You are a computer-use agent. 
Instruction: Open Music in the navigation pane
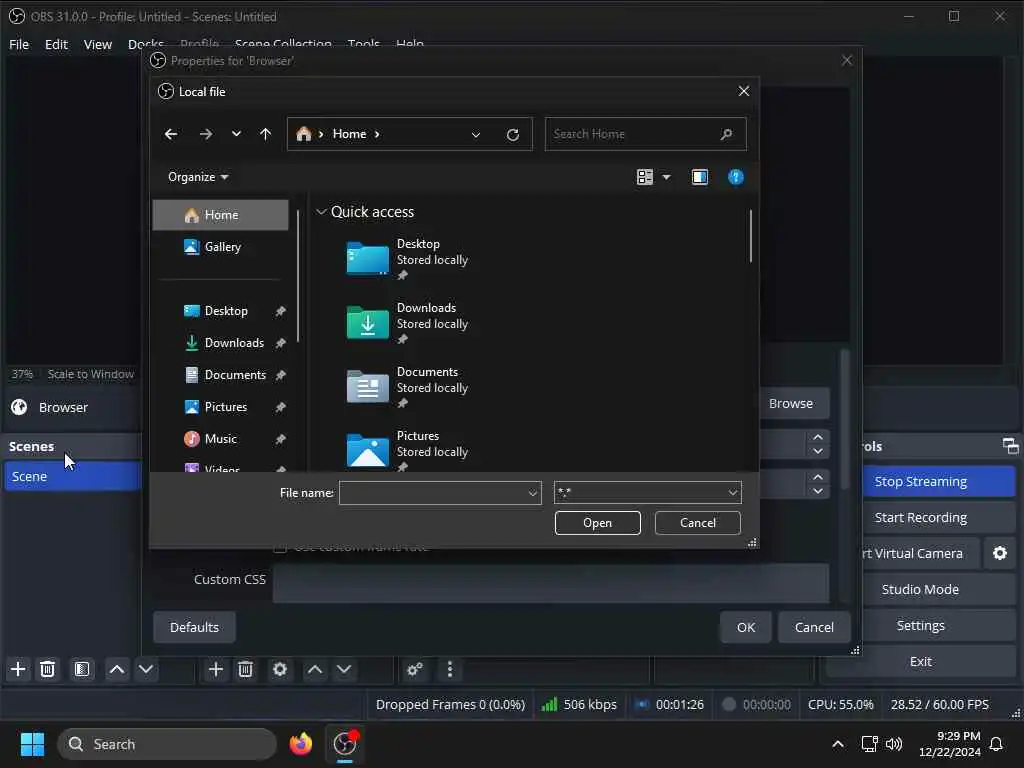tap(221, 439)
